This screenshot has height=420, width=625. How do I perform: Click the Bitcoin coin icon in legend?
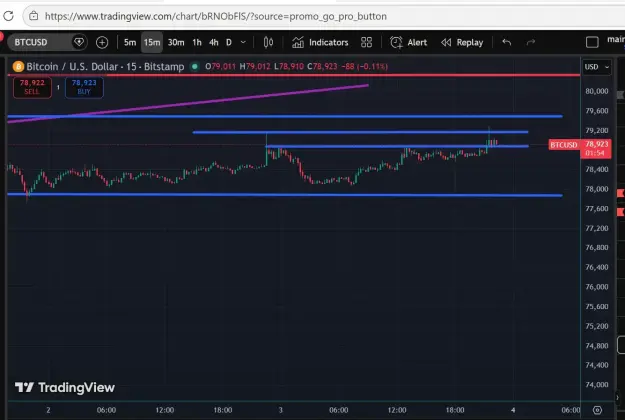tap(18, 66)
